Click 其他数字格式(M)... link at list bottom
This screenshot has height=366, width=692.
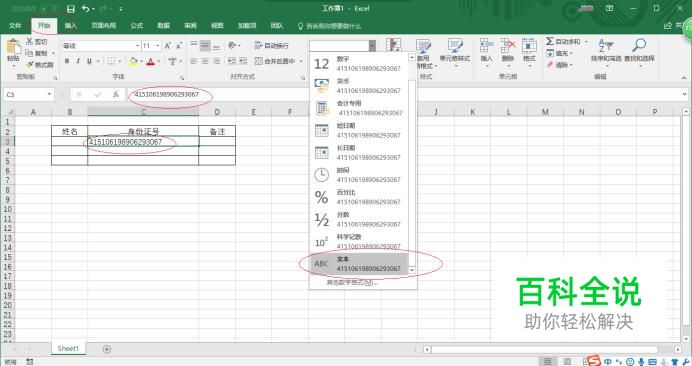point(352,283)
